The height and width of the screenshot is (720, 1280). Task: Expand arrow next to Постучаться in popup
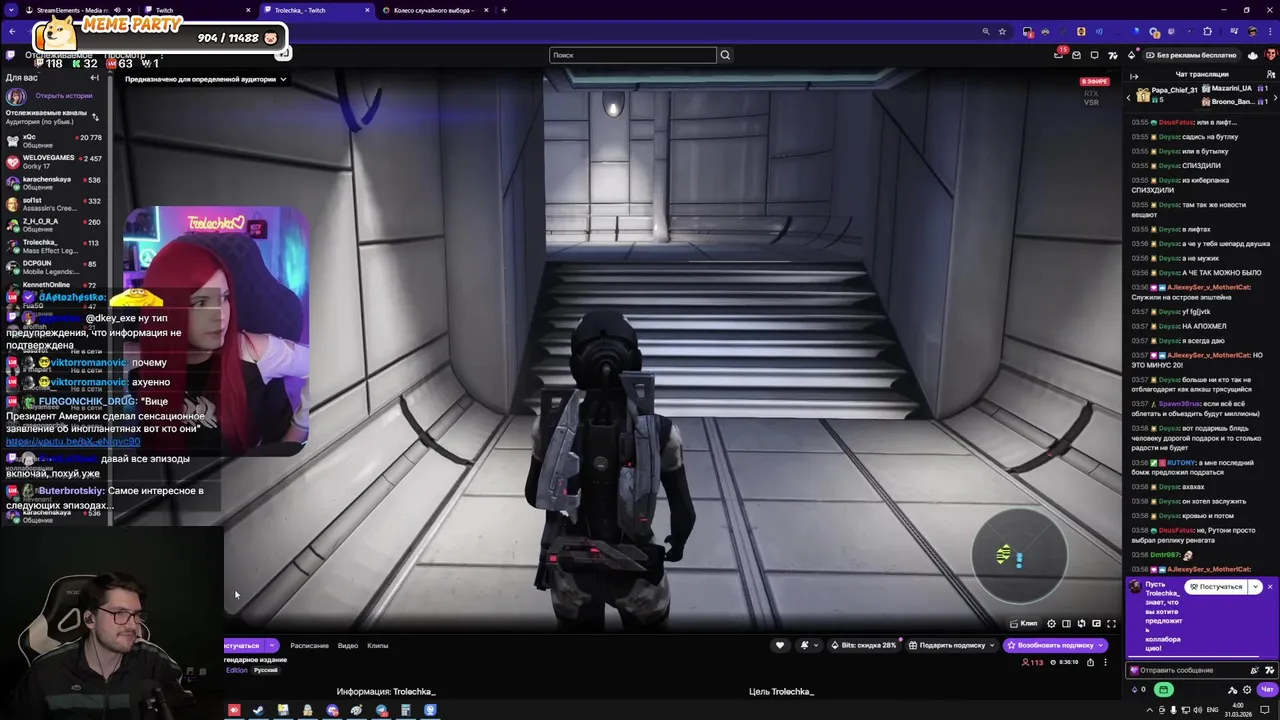click(x=1256, y=587)
